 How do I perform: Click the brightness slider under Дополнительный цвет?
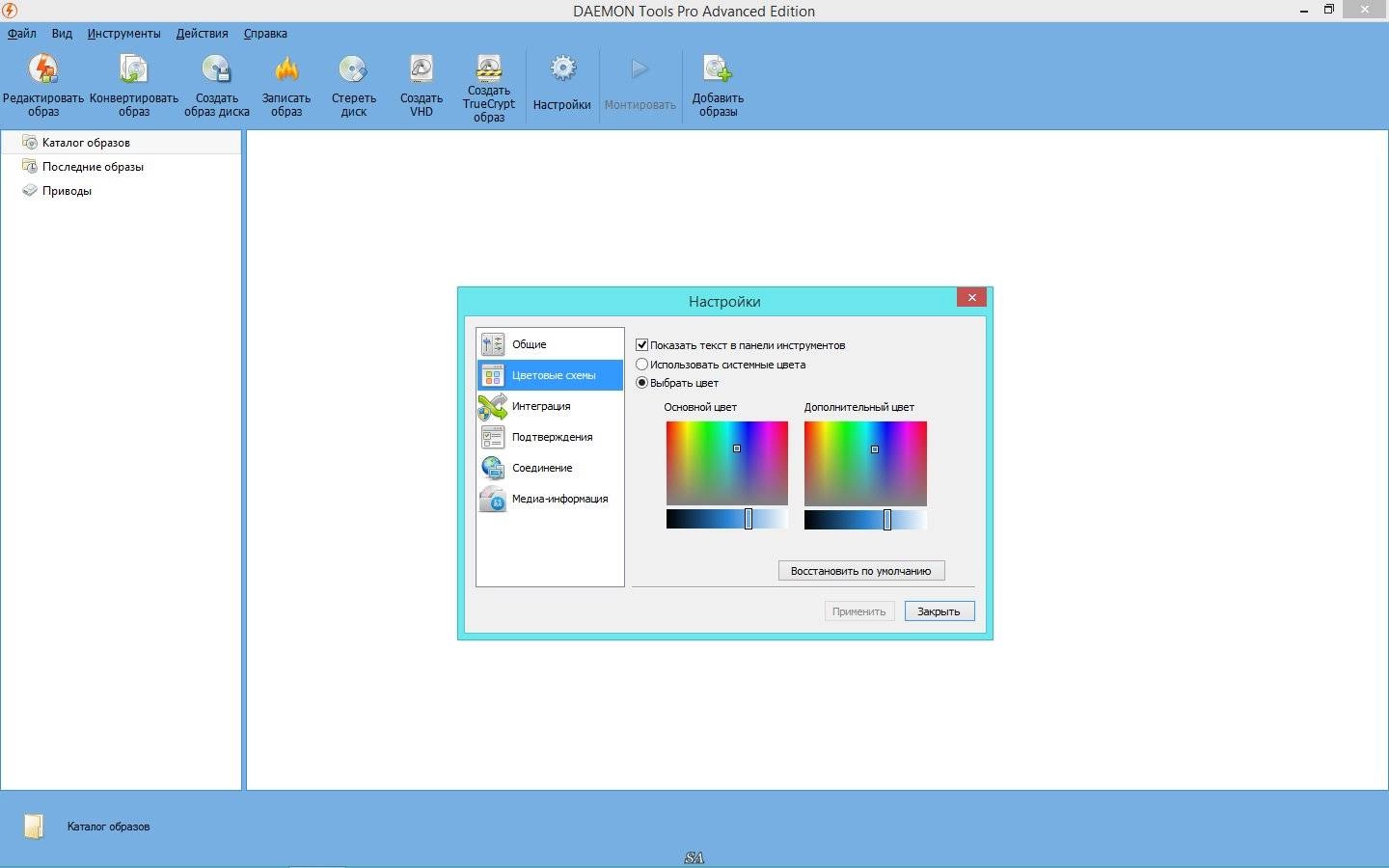tap(865, 519)
